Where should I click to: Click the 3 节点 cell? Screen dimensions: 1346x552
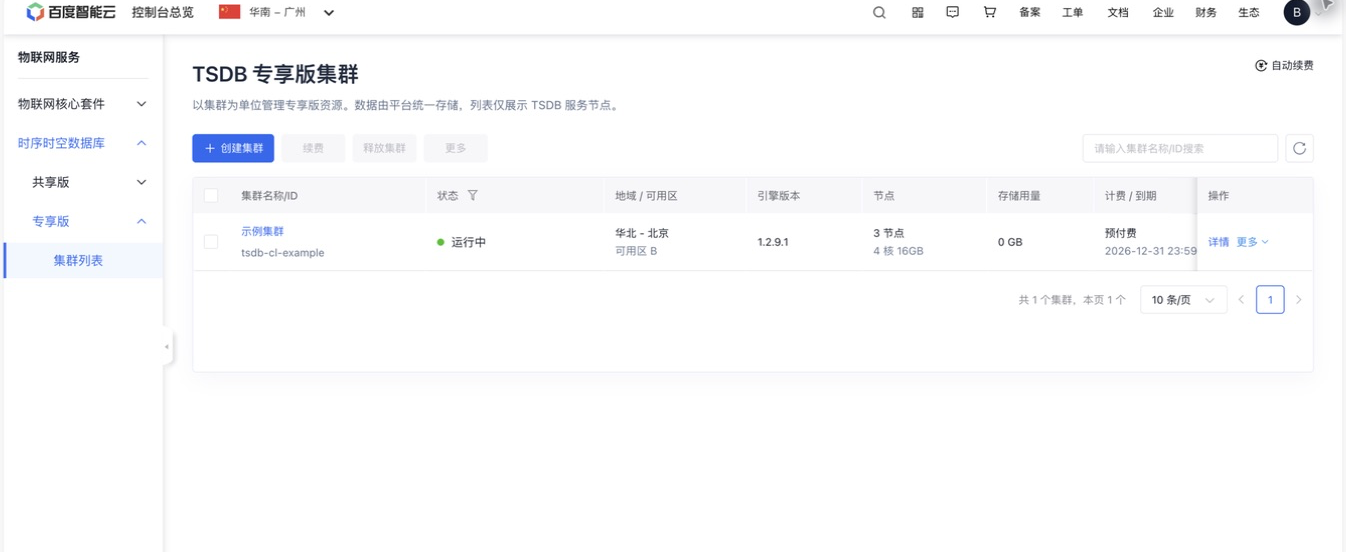pos(888,233)
